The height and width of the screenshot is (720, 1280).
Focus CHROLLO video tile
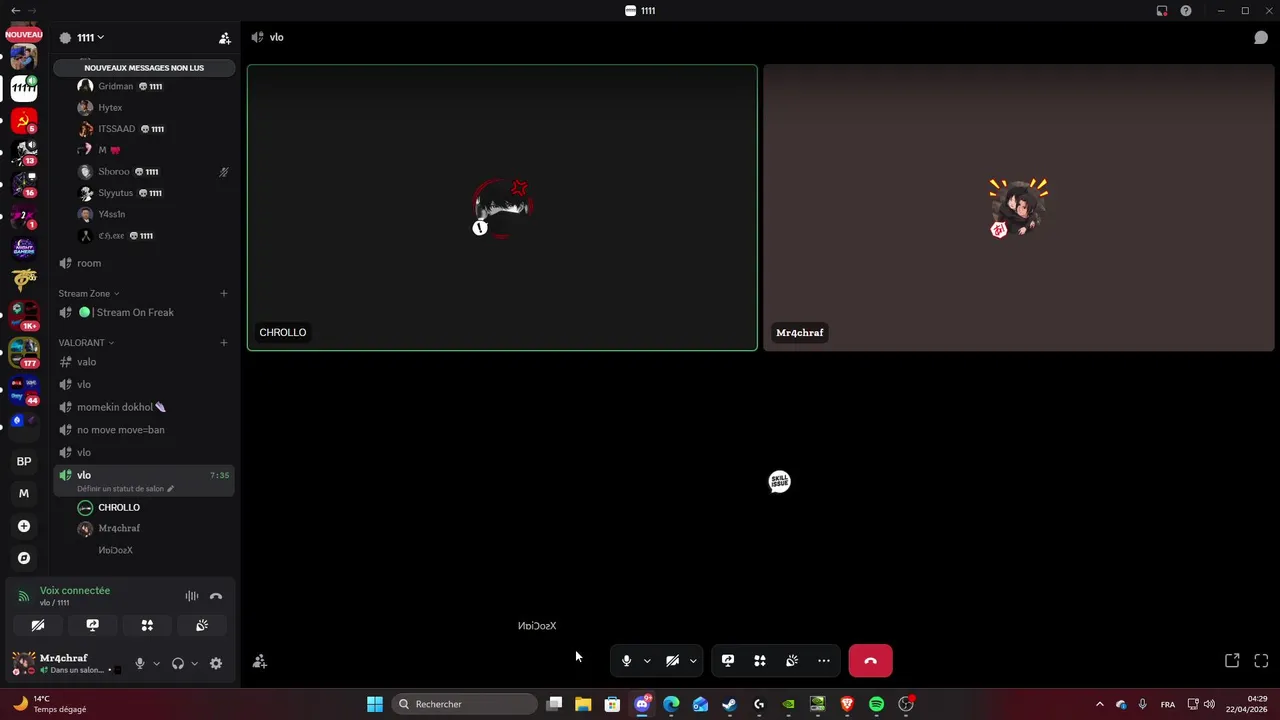click(502, 208)
